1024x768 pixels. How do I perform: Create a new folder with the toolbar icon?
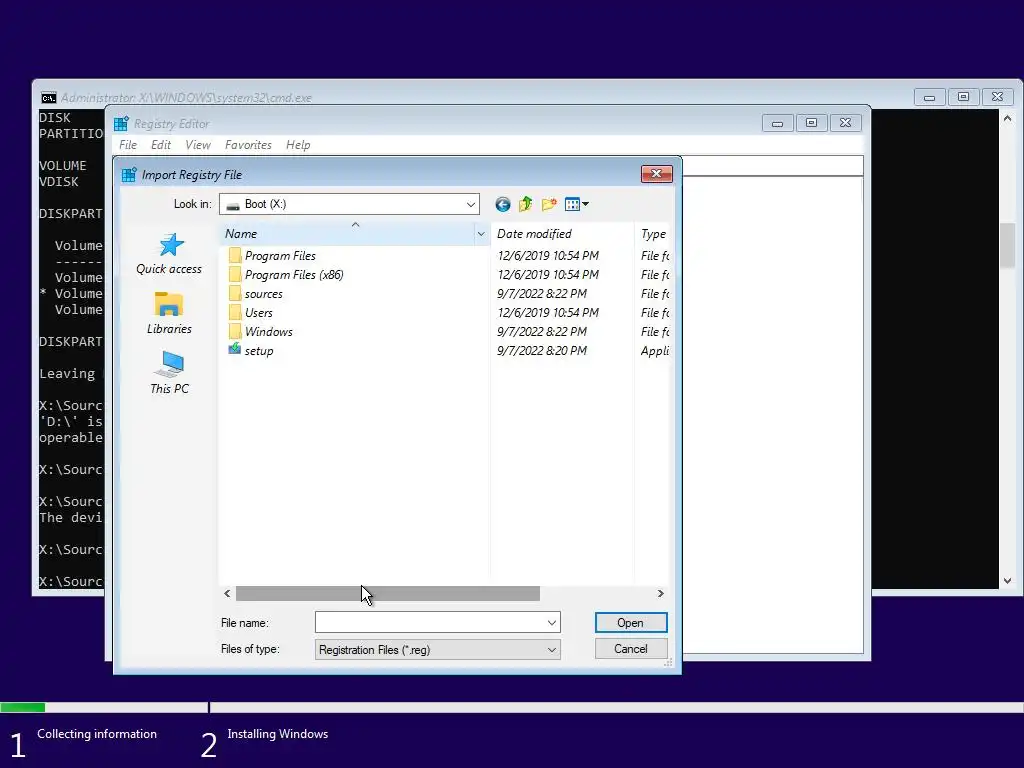tap(549, 204)
